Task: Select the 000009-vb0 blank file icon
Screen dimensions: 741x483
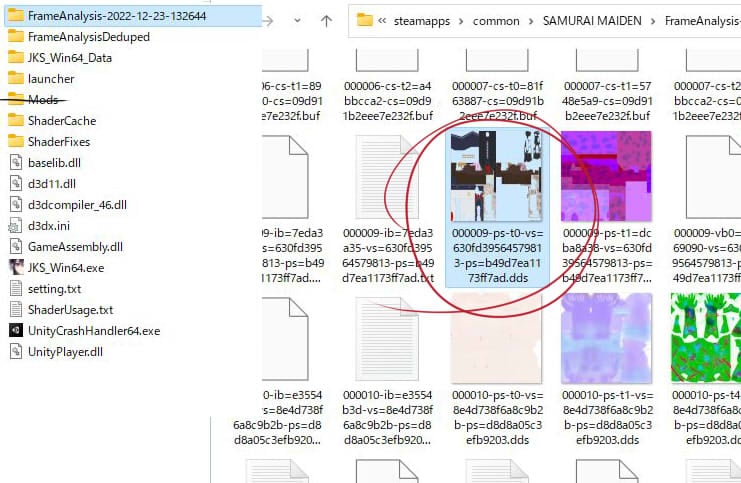Action: (x=714, y=178)
